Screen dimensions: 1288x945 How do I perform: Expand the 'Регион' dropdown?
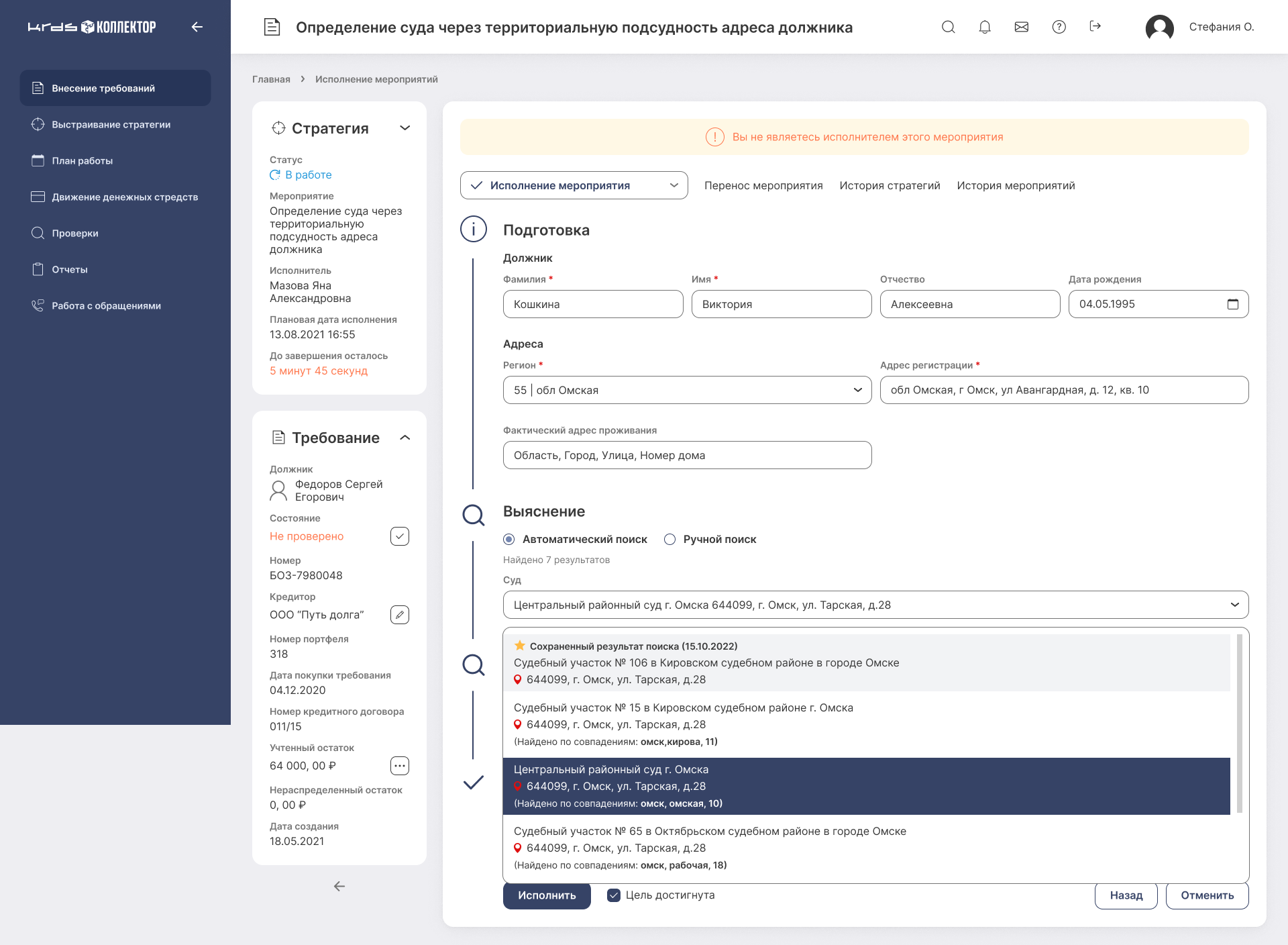[x=857, y=390]
